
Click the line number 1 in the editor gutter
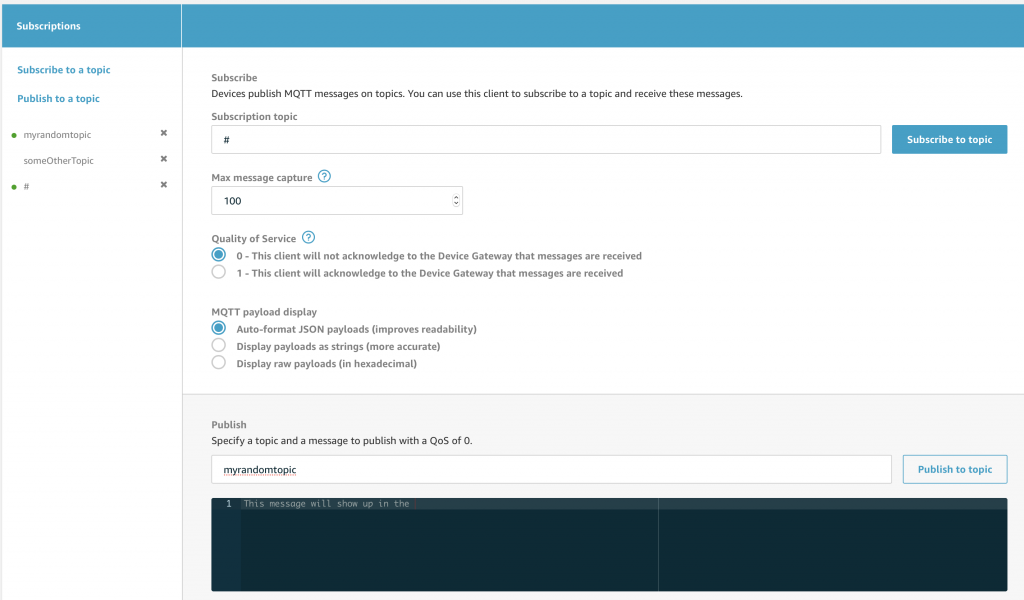[x=229, y=504]
